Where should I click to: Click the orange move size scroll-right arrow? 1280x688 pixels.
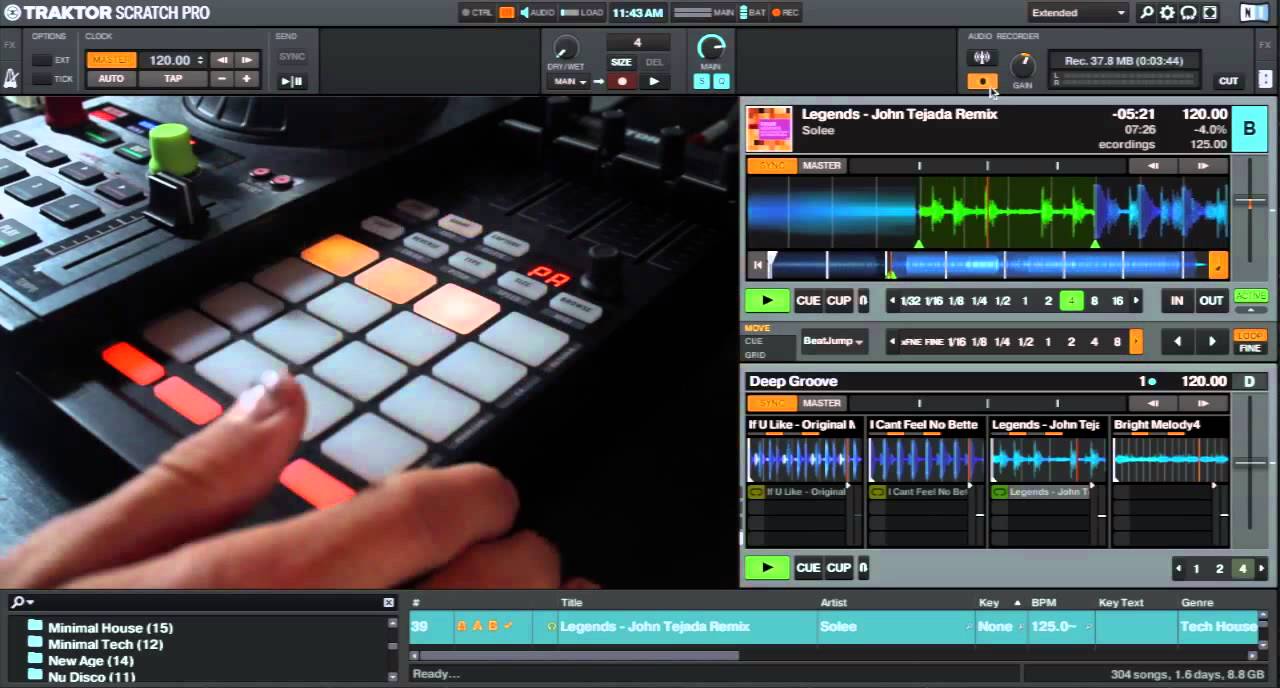coord(1135,342)
